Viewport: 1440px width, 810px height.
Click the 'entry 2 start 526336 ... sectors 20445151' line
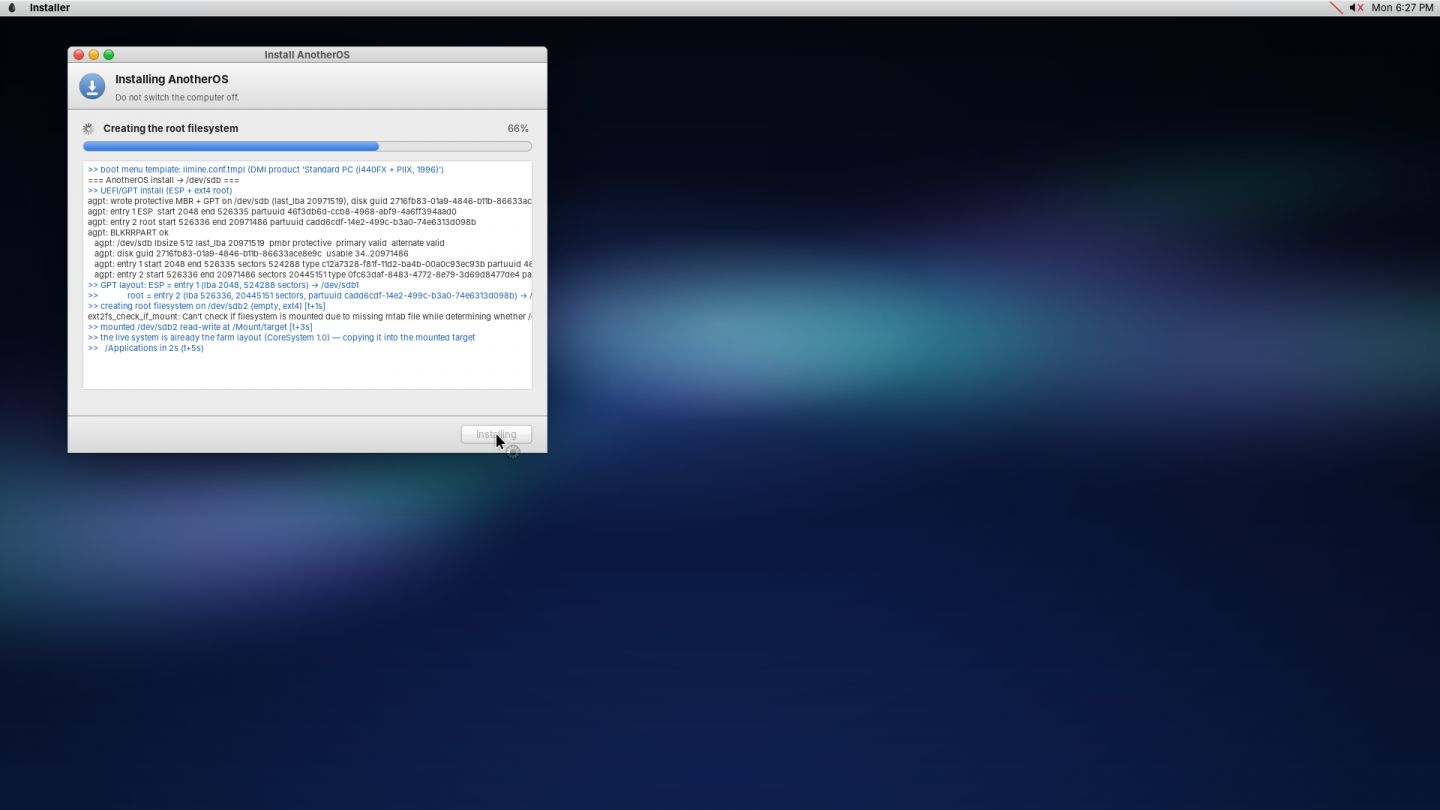click(x=313, y=275)
